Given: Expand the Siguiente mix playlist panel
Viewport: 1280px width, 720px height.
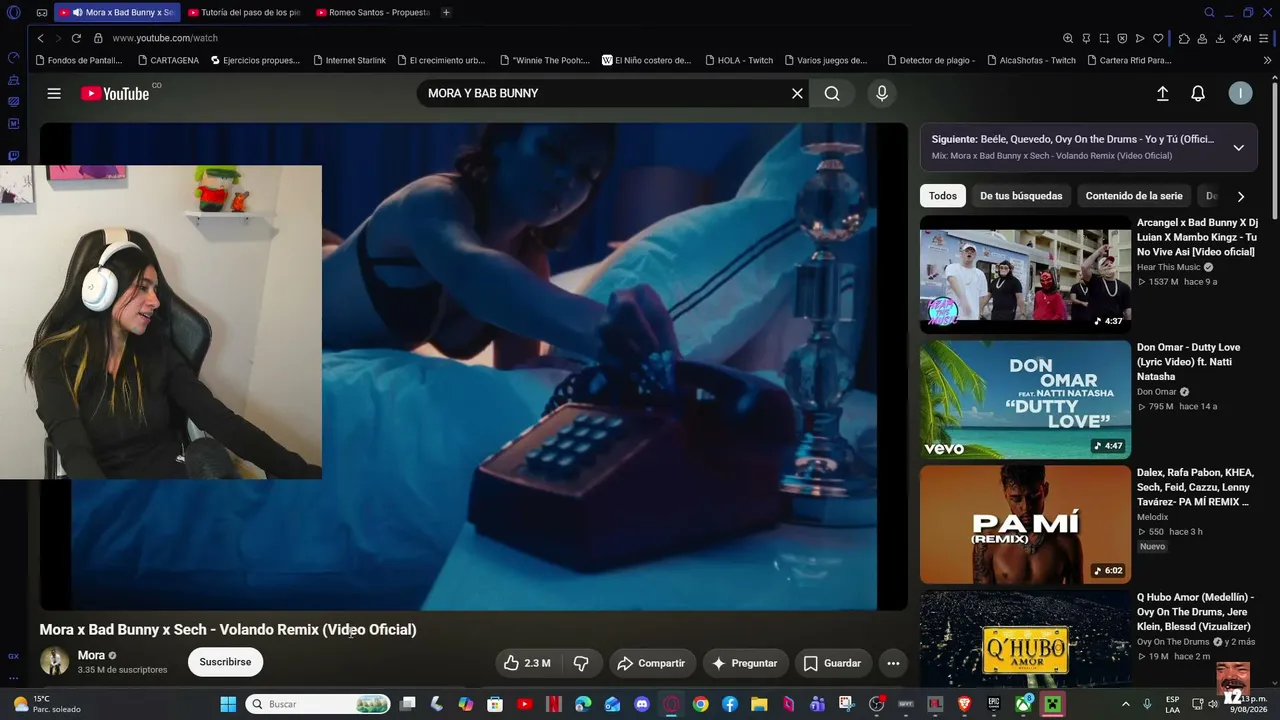Looking at the screenshot, I should pos(1238,147).
